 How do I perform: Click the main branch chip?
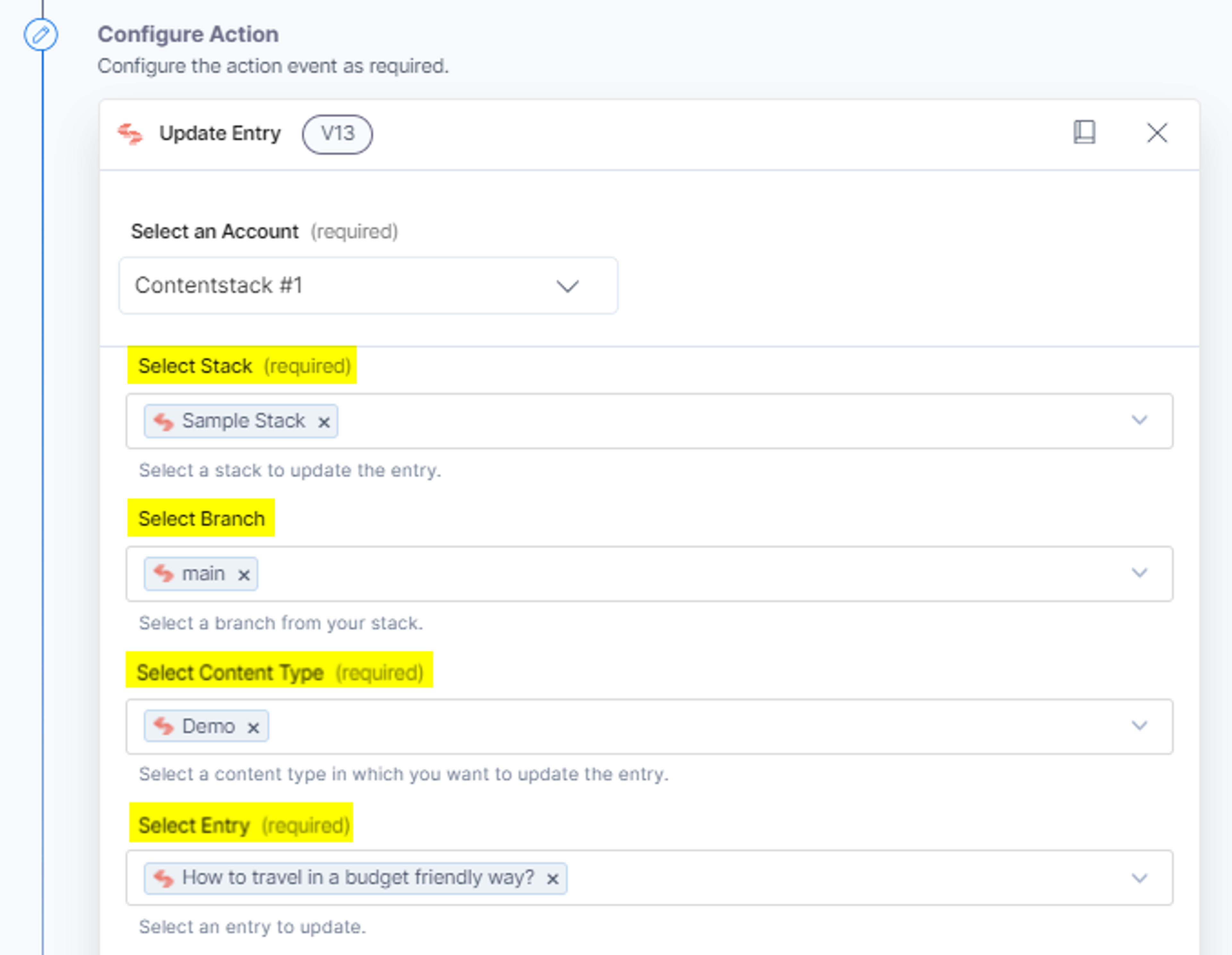click(x=201, y=574)
